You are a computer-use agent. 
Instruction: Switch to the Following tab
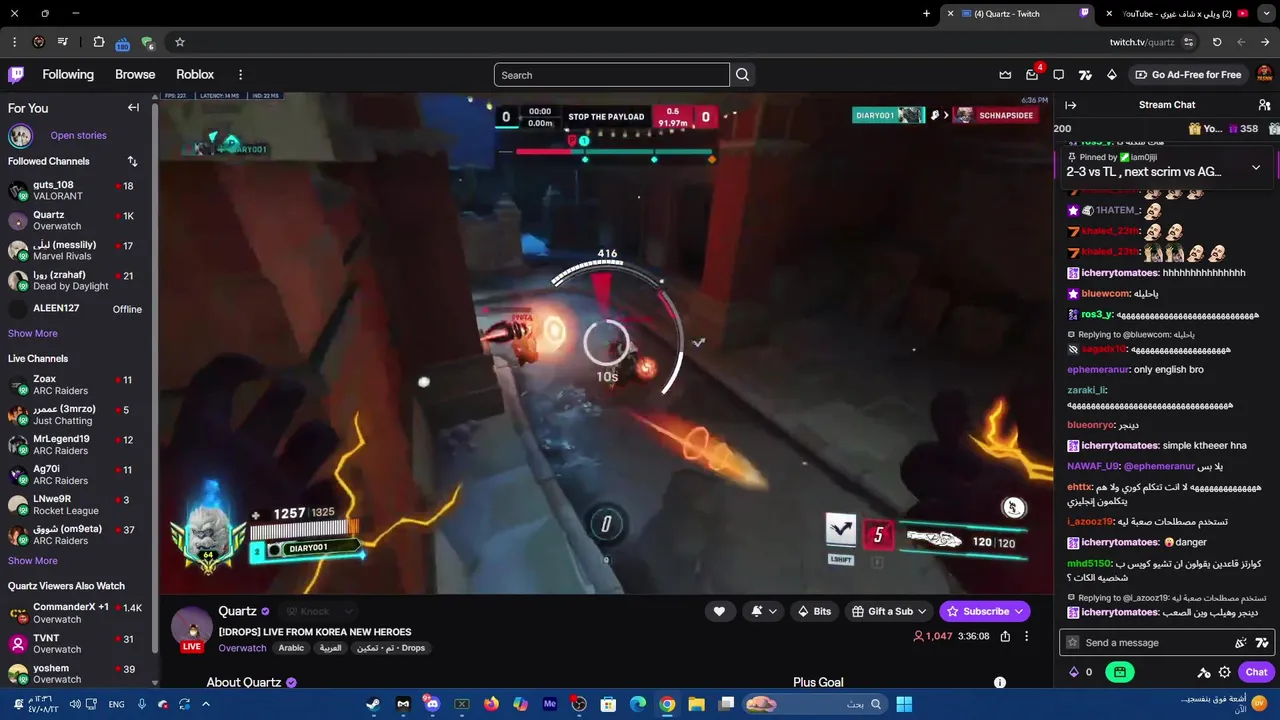tap(68, 75)
